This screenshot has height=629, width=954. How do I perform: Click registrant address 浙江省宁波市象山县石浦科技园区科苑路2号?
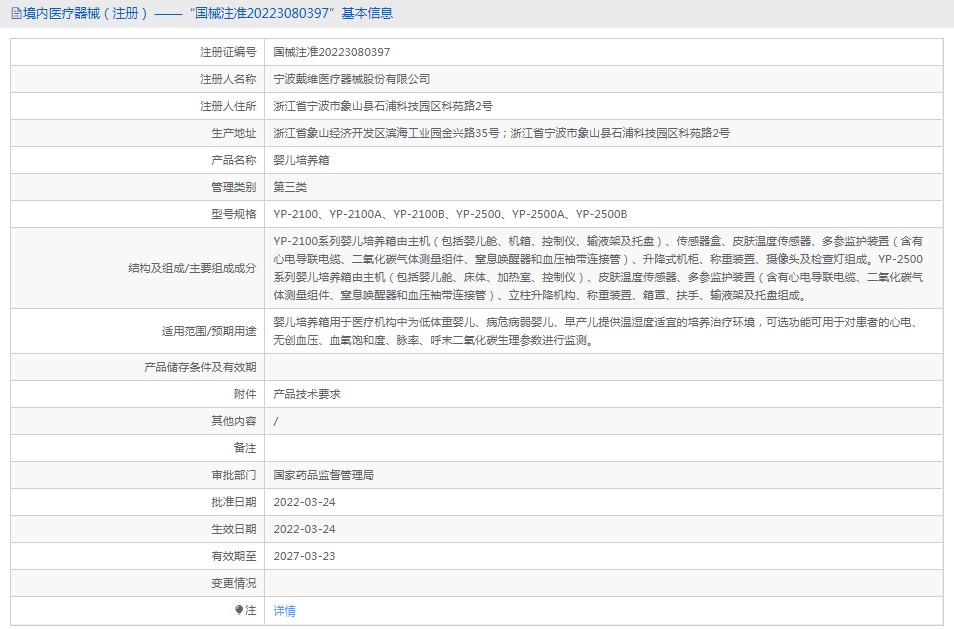pos(383,106)
